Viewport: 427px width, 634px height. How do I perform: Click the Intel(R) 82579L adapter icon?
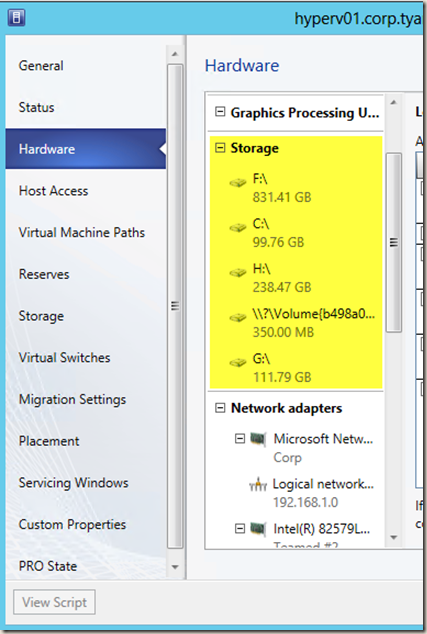[x=258, y=528]
